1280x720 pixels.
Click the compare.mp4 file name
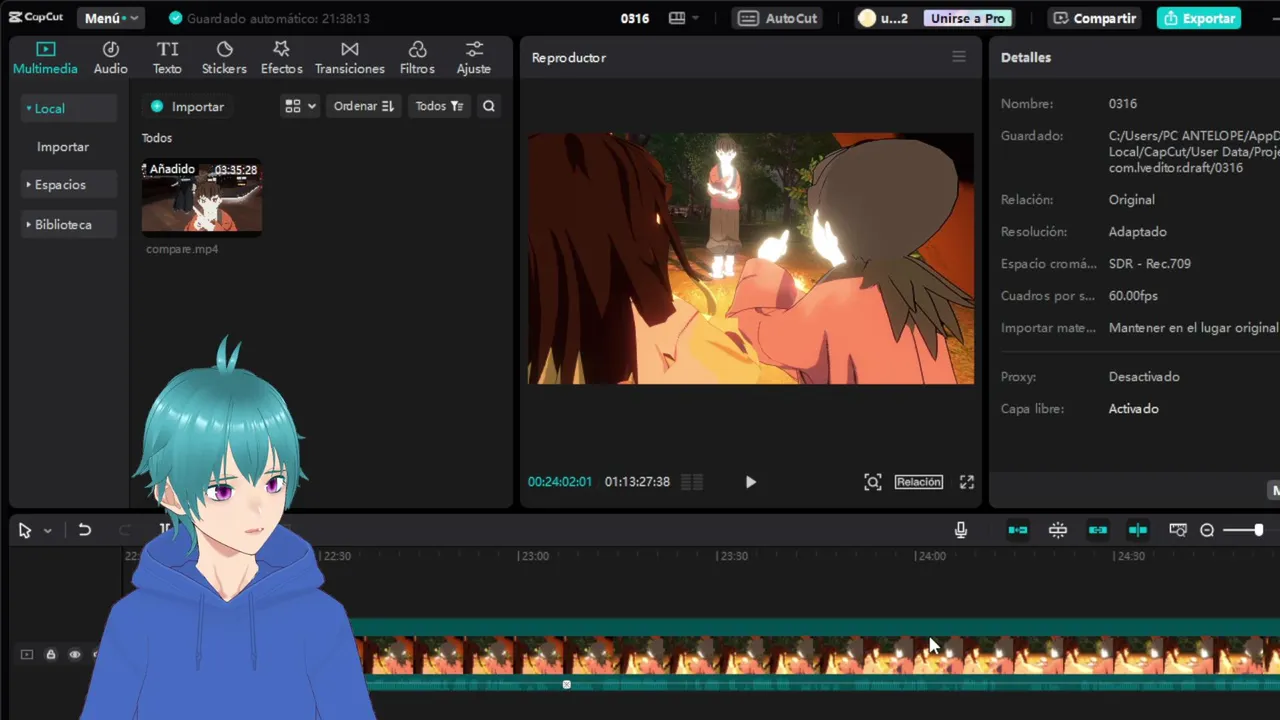(182, 249)
